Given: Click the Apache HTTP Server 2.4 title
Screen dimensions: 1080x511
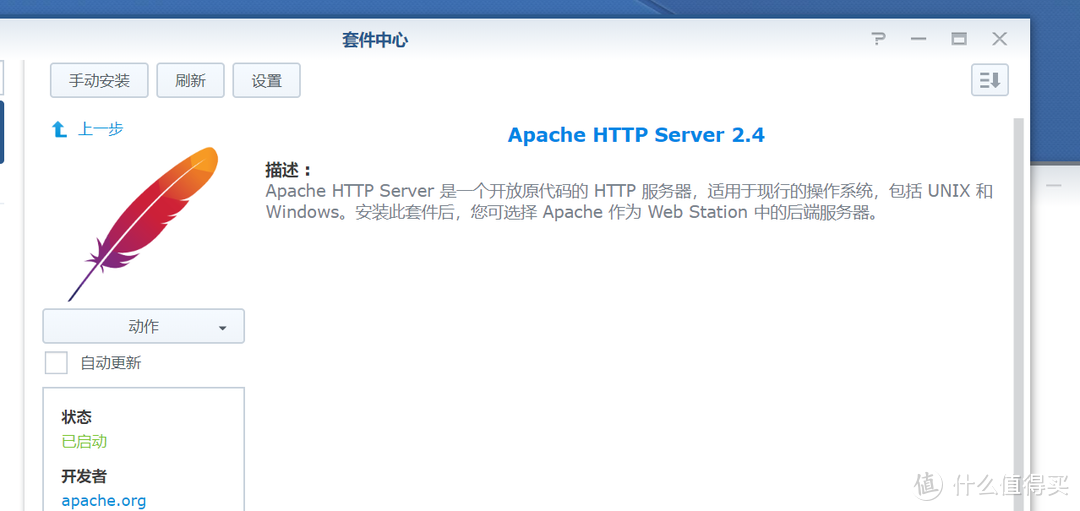Looking at the screenshot, I should (636, 135).
